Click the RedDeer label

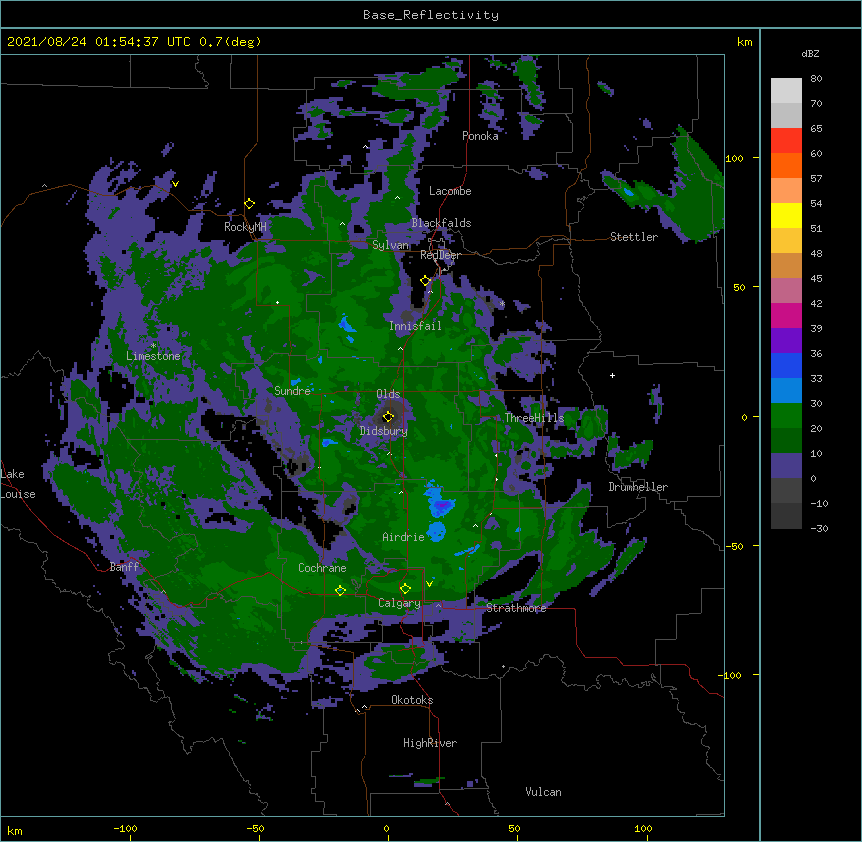click(x=440, y=255)
